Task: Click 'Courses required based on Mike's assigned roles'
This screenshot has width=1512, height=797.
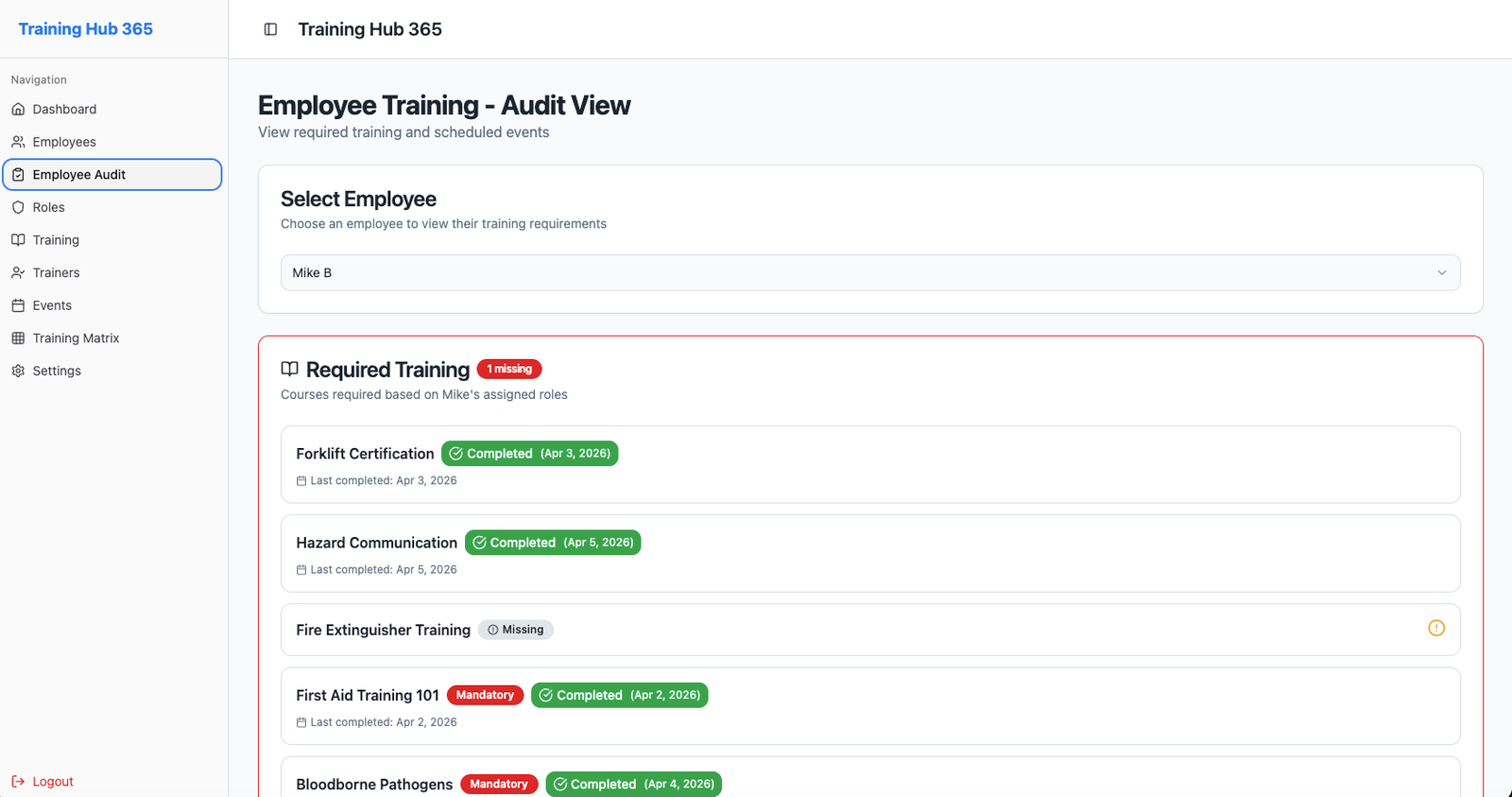Action: click(424, 394)
